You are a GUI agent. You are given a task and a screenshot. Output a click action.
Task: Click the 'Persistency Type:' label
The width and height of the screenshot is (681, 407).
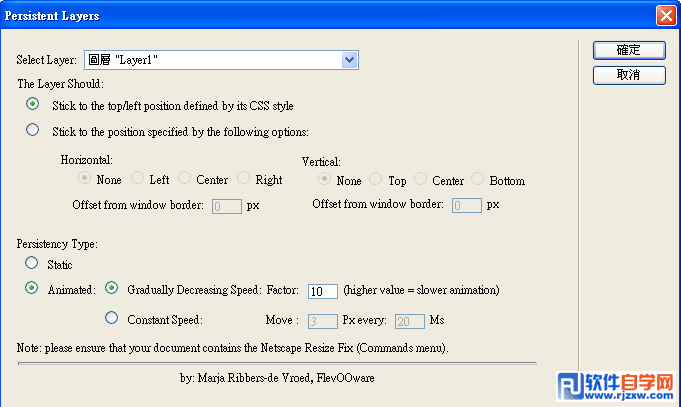[57, 244]
